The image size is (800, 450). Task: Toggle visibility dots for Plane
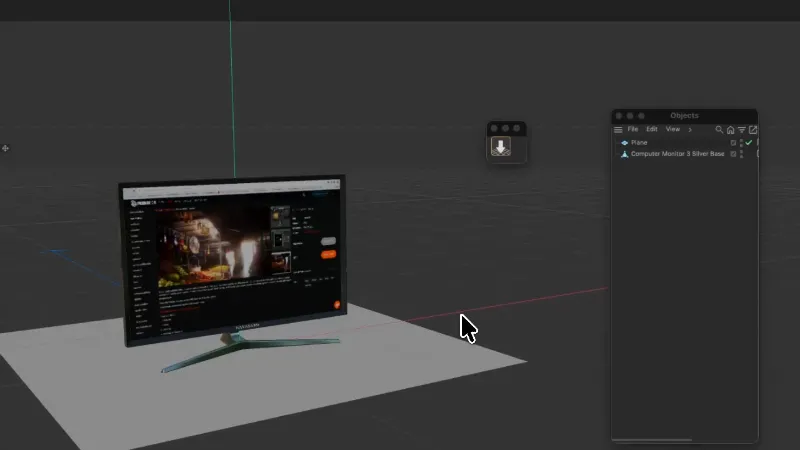741,143
